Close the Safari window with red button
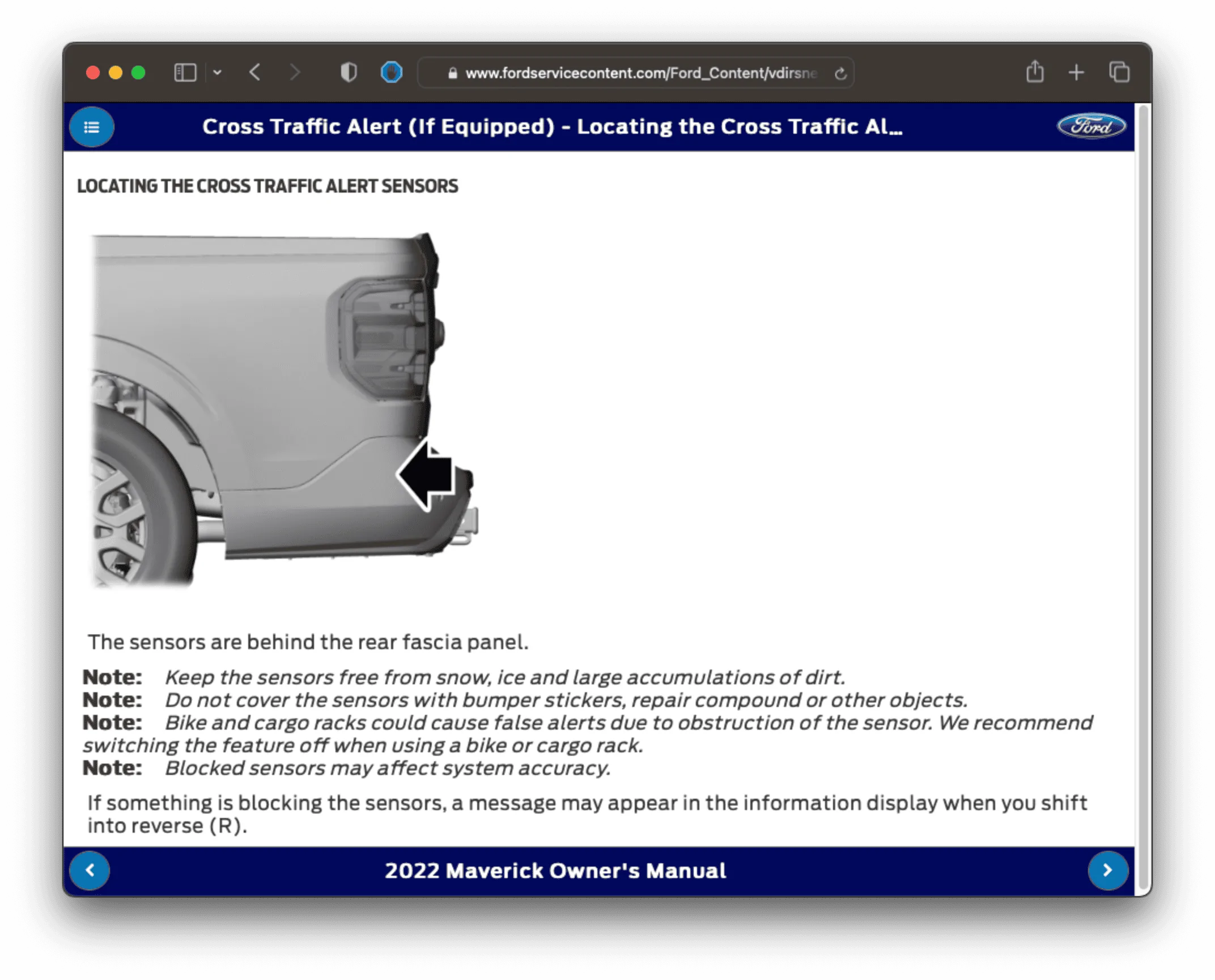The height and width of the screenshot is (980, 1215). [x=93, y=73]
